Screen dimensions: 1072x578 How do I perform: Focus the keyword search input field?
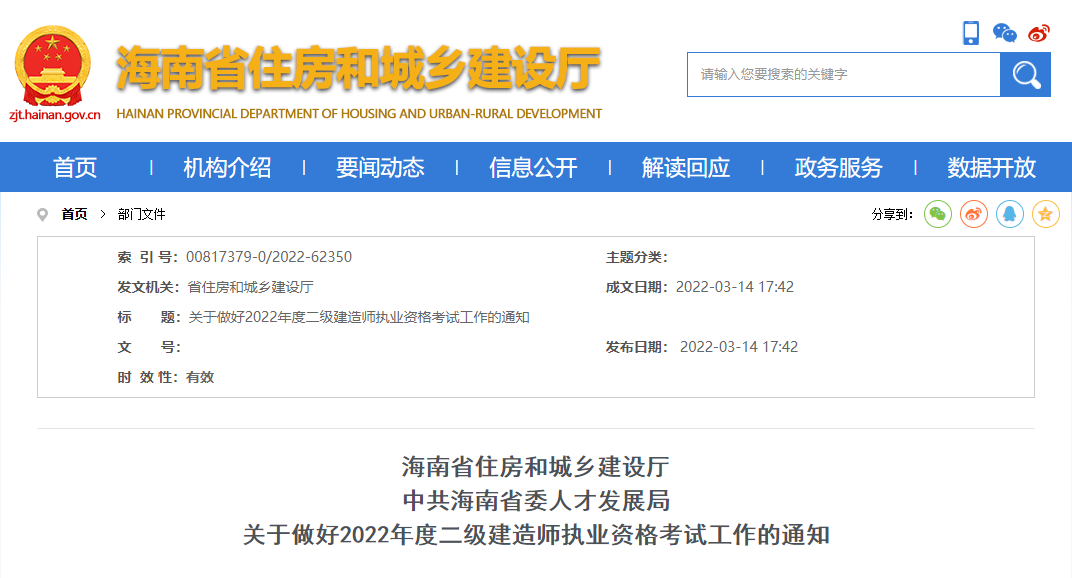(x=843, y=75)
